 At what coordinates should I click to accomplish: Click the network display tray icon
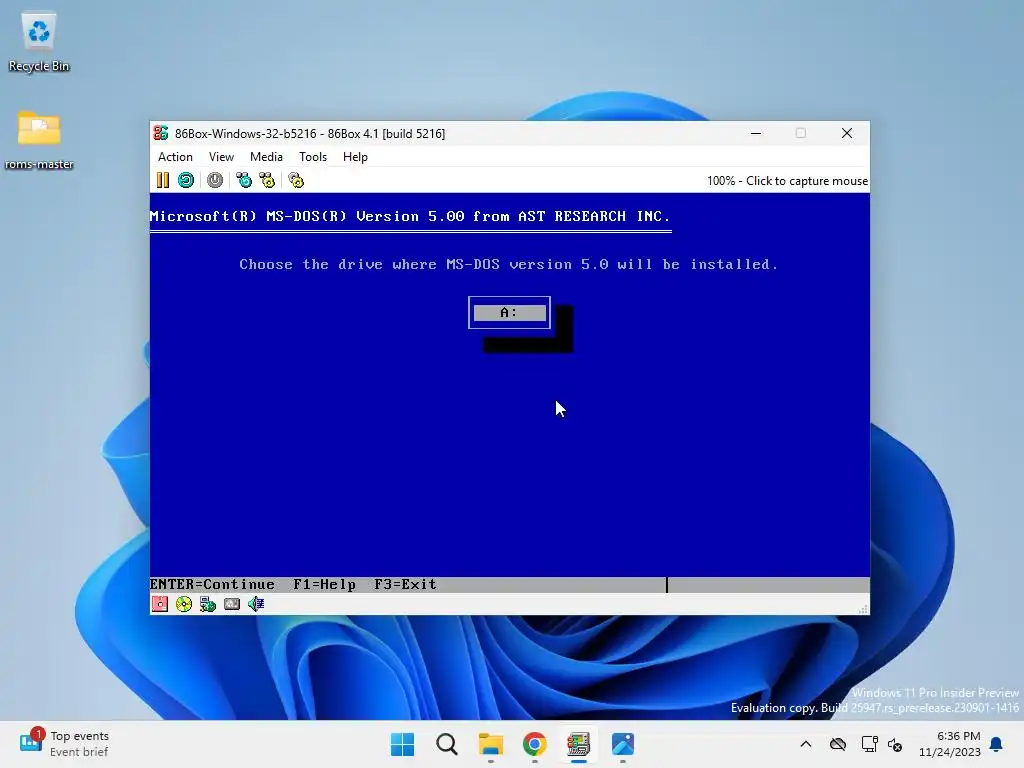click(869, 744)
